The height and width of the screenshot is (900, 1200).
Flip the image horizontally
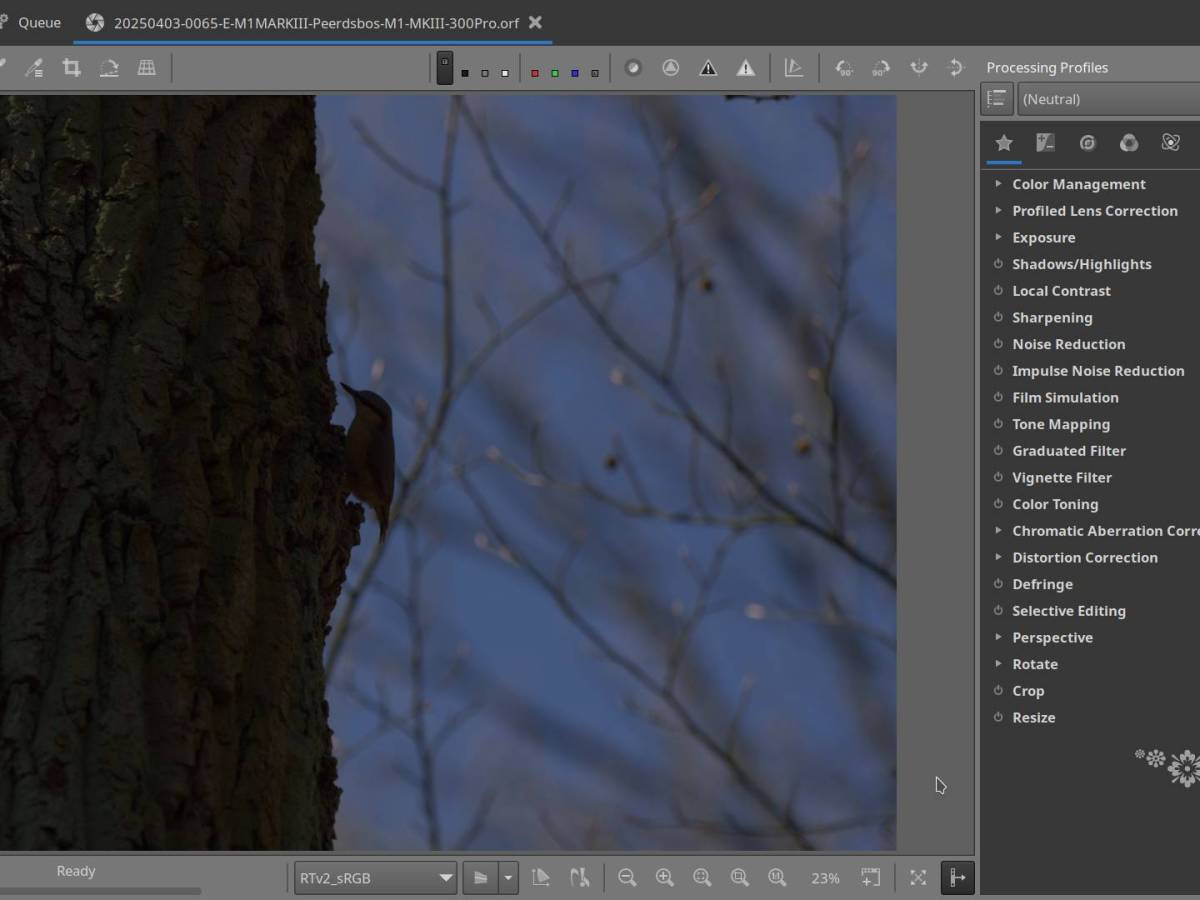(x=918, y=68)
